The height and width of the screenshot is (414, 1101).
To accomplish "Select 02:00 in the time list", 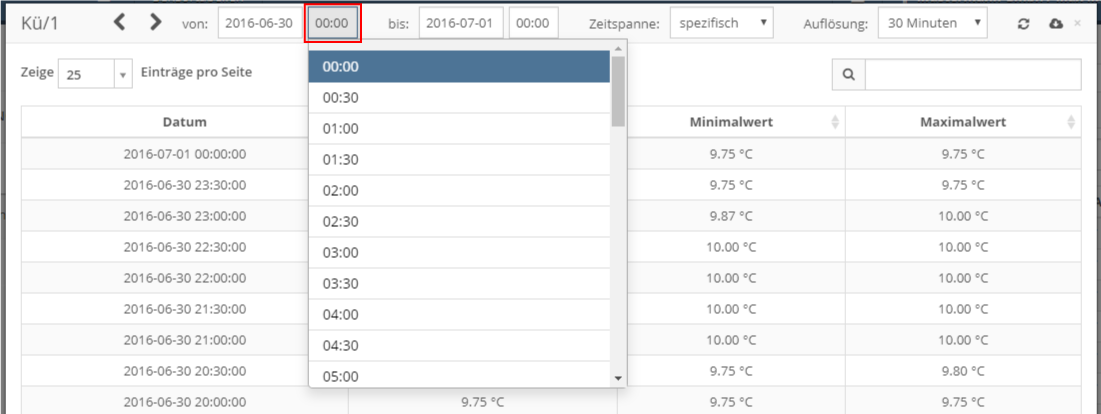I will (459, 191).
